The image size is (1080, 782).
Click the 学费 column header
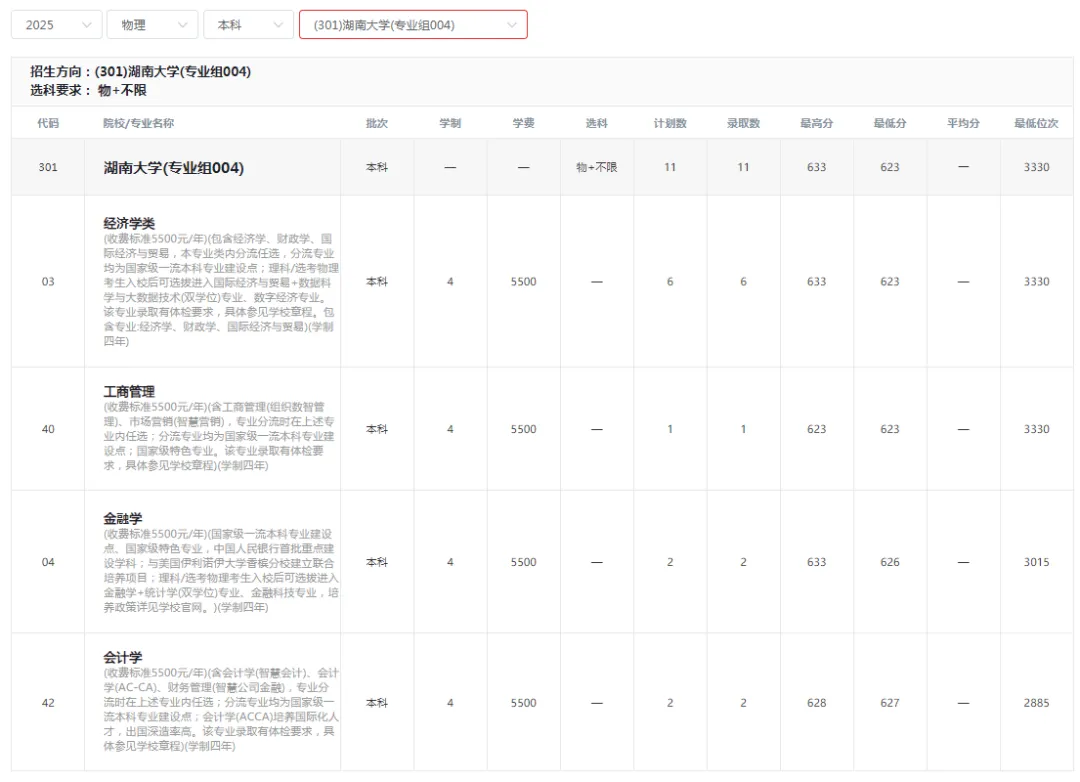point(523,123)
